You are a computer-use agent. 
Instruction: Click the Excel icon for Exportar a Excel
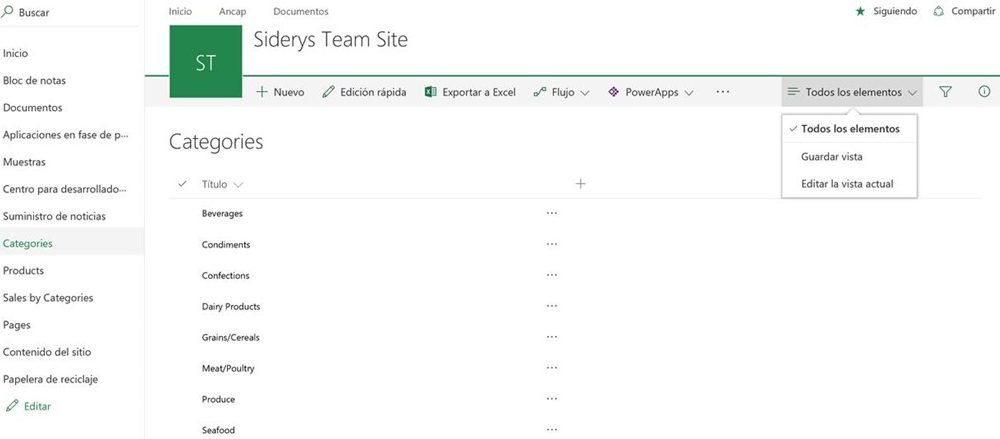430,92
